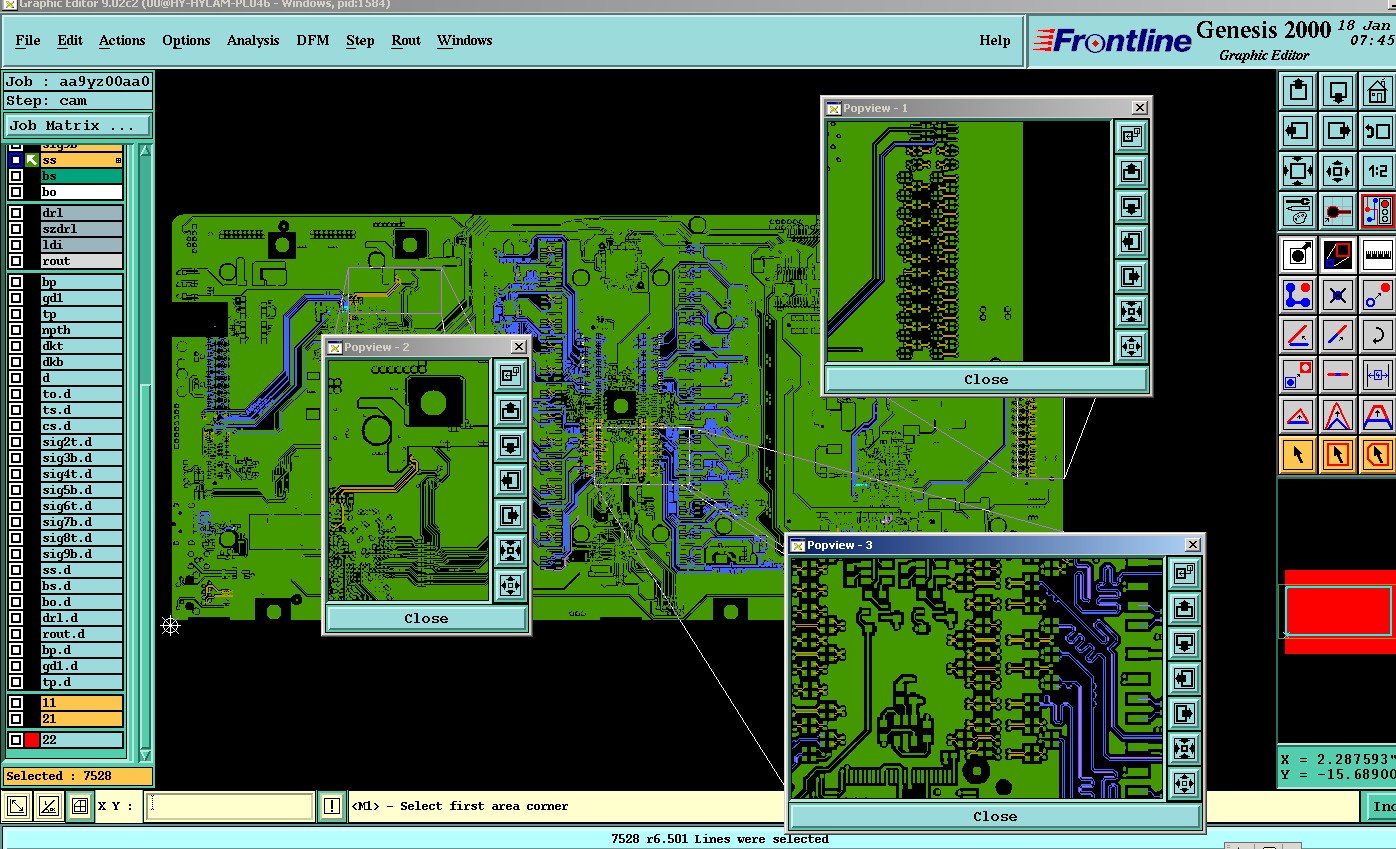
Task: Close Popview - 3 with Close button
Action: tap(995, 816)
